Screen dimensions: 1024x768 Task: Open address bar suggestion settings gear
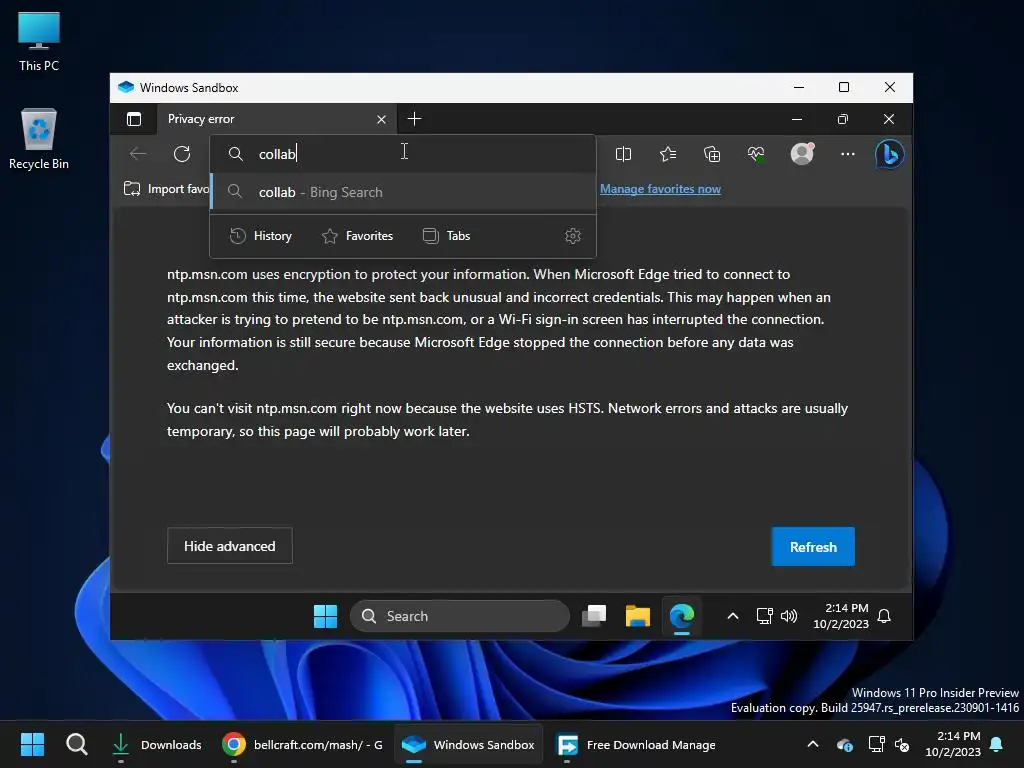click(573, 236)
